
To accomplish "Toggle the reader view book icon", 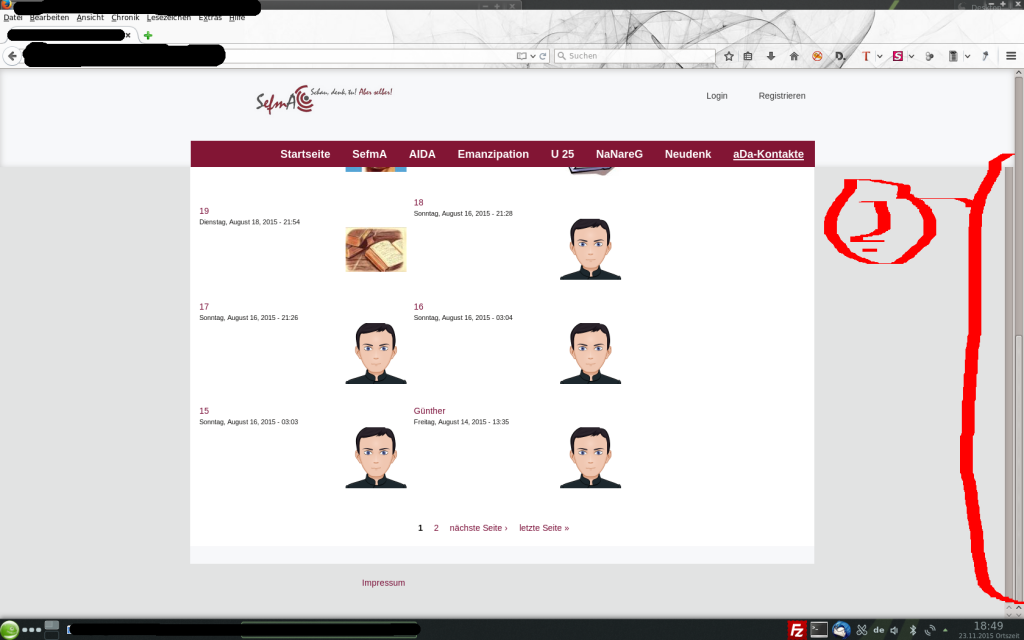I will coord(521,56).
